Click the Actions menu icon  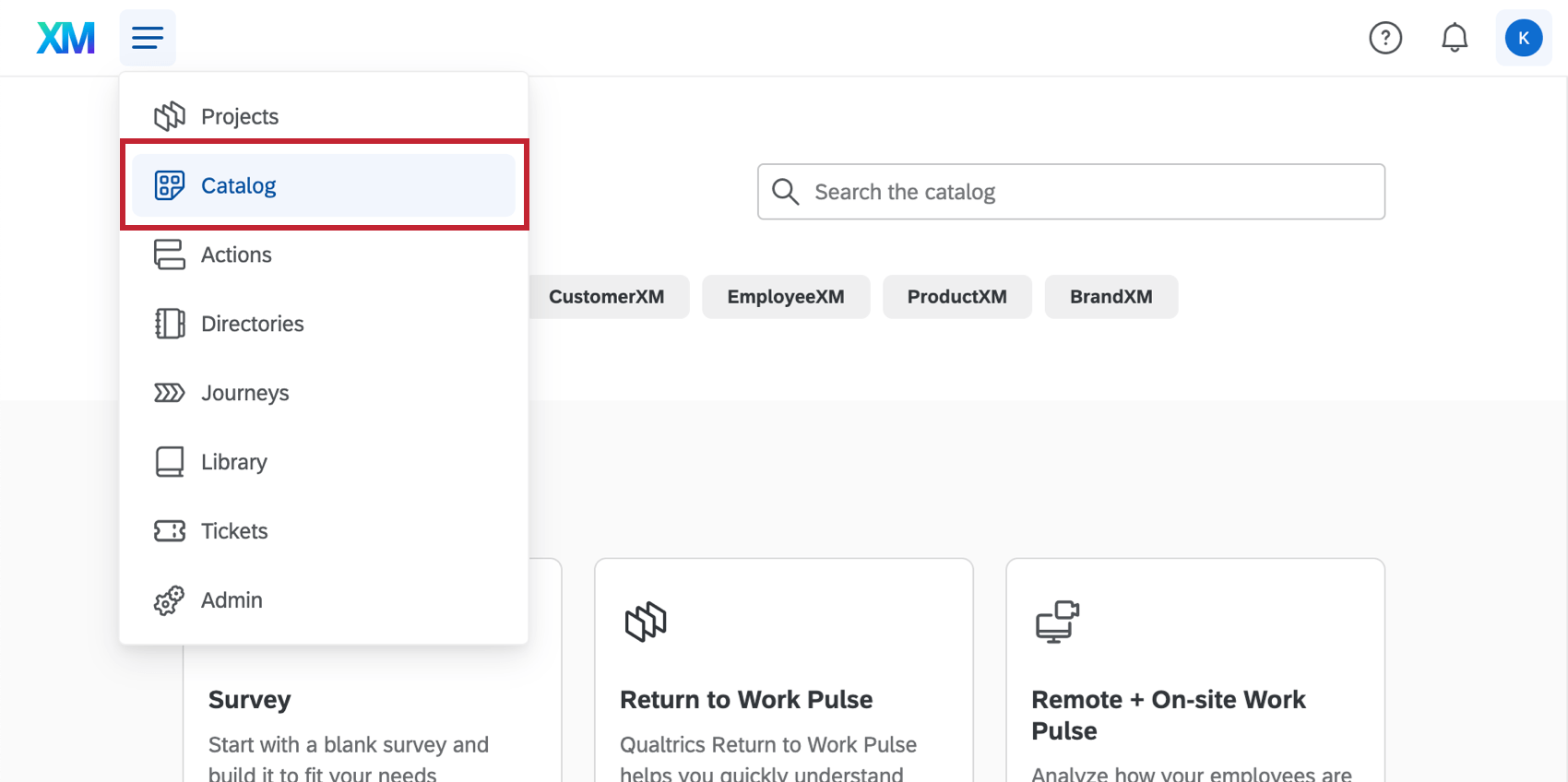tap(170, 255)
